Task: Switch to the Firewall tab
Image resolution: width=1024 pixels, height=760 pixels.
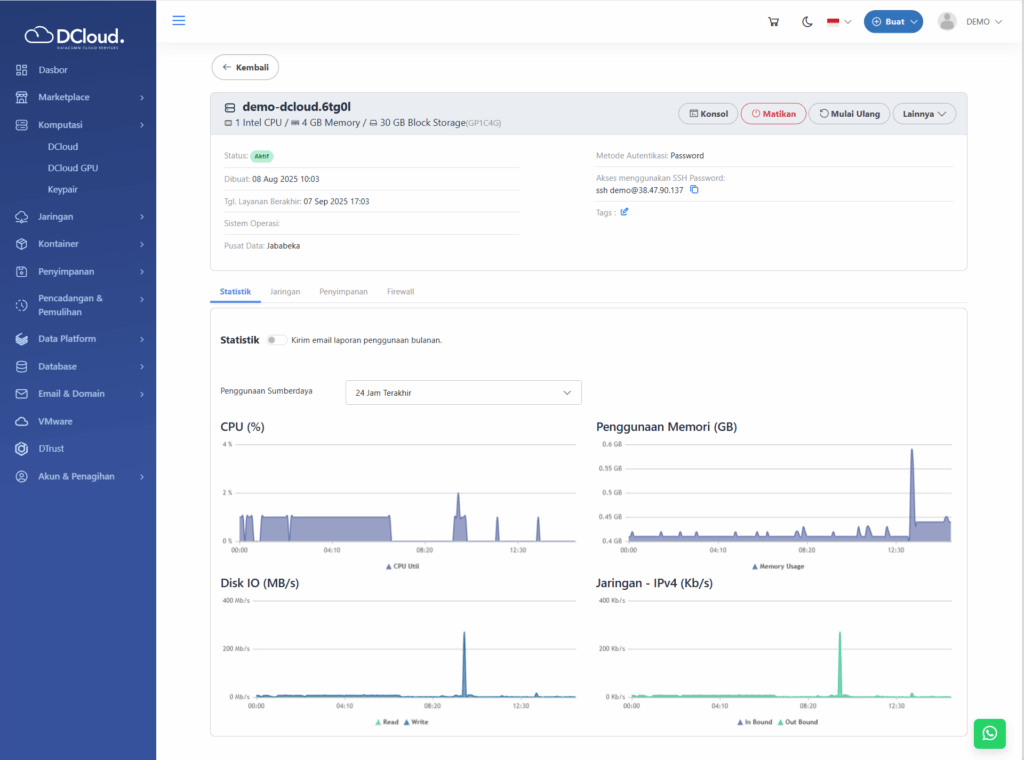Action: click(400, 292)
